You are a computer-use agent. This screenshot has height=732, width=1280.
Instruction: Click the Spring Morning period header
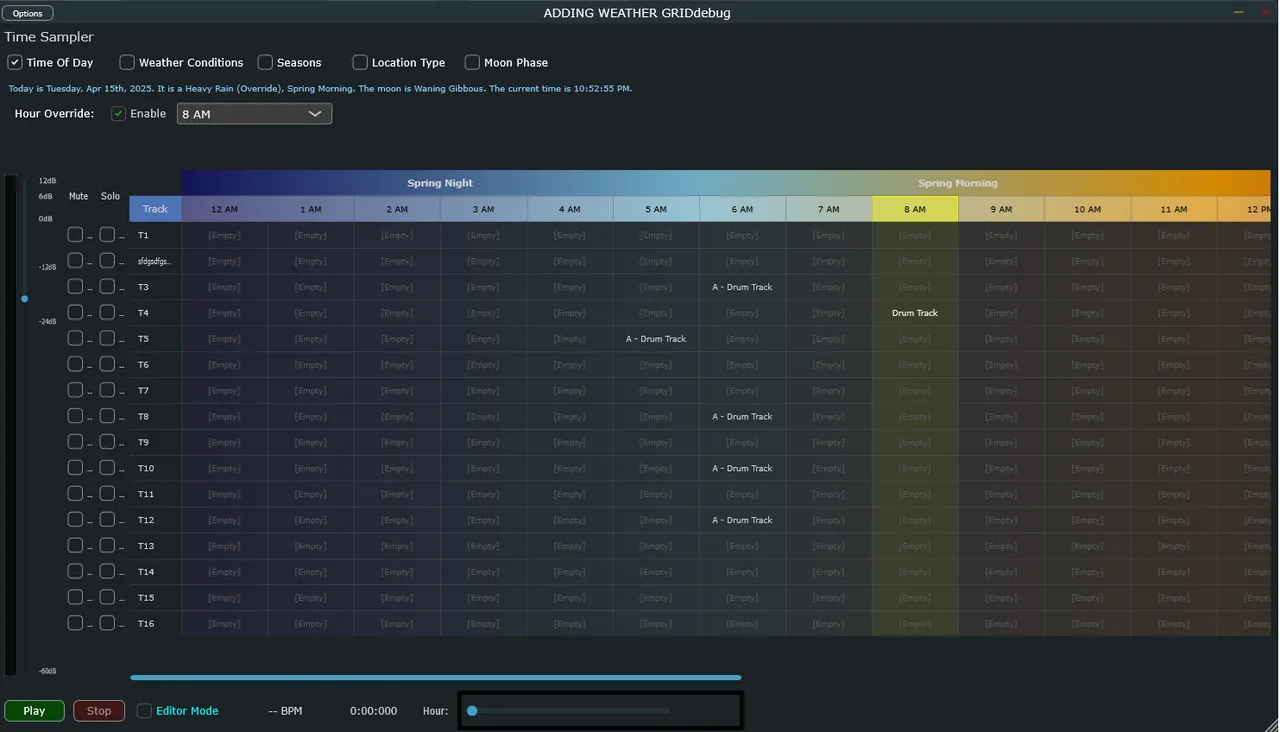[958, 183]
